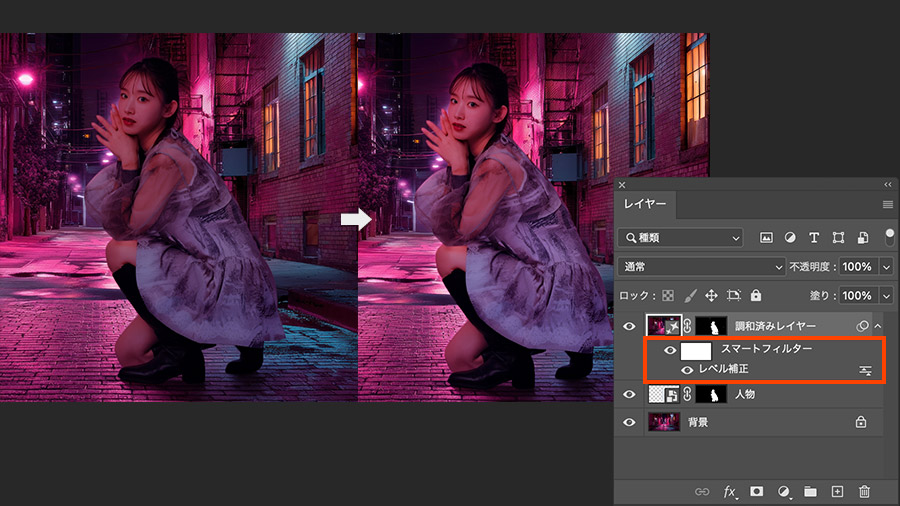Click the レベル補正 filter name
900x506 pixels.
724,369
